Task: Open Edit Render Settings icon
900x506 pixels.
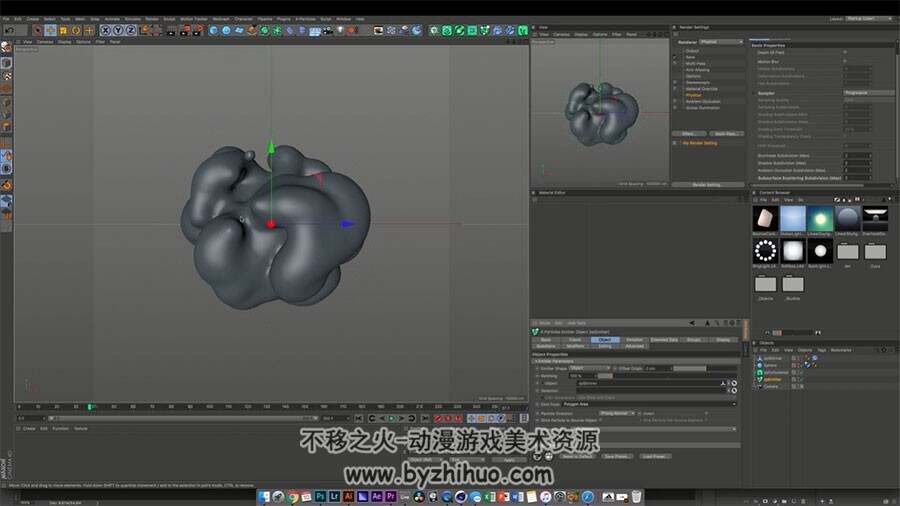Action: coord(197,30)
